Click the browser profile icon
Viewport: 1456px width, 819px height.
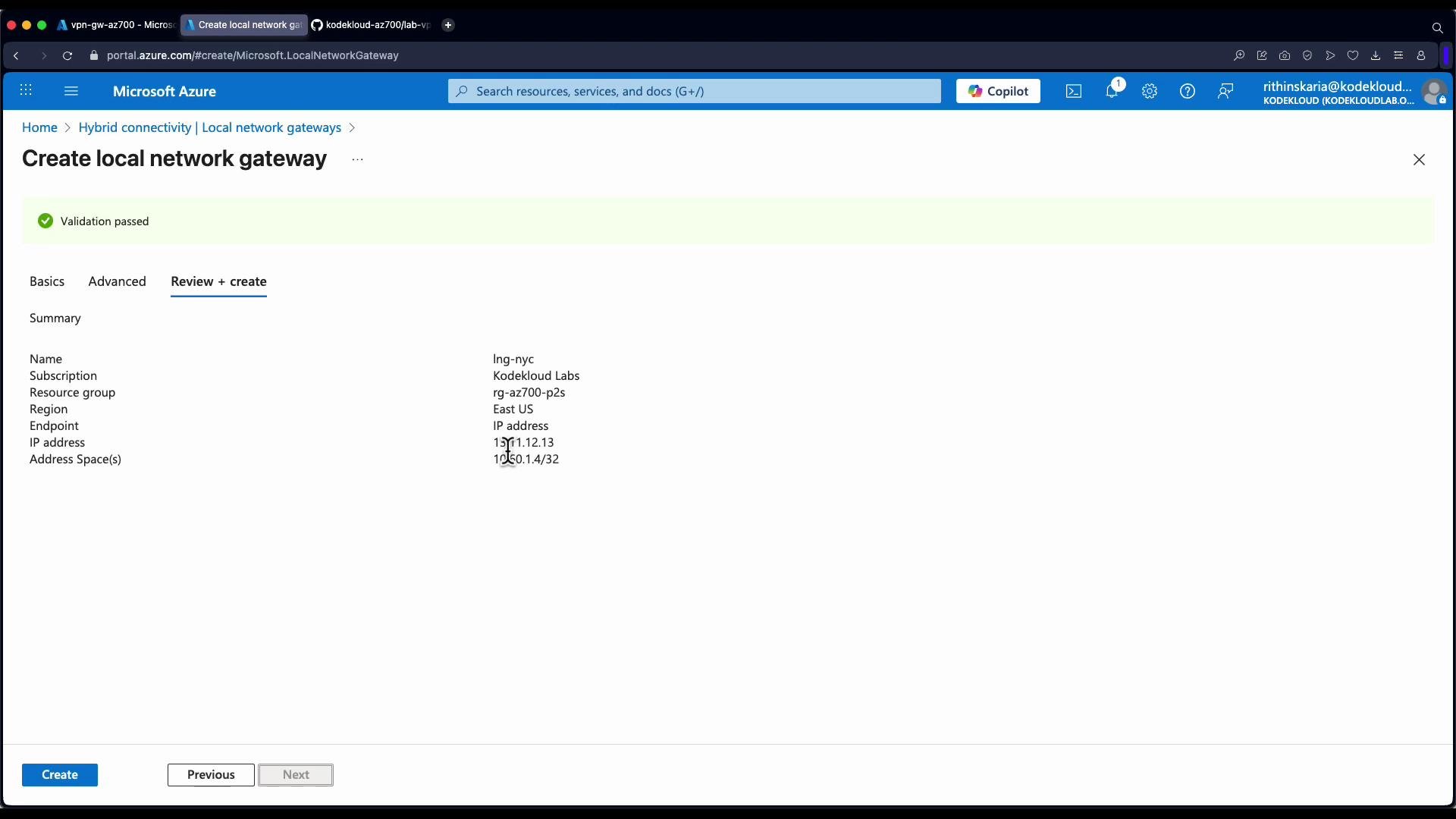coord(1421,56)
